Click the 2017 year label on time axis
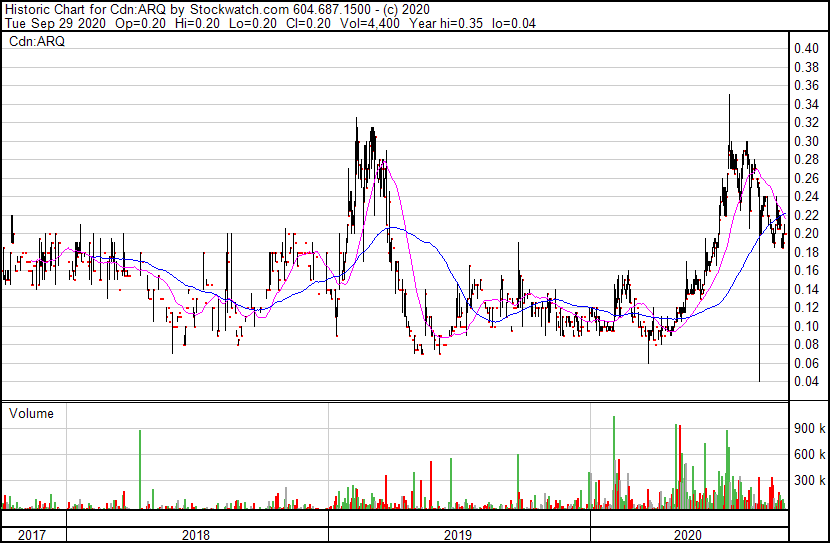Image resolution: width=830 pixels, height=543 pixels. click(32, 535)
